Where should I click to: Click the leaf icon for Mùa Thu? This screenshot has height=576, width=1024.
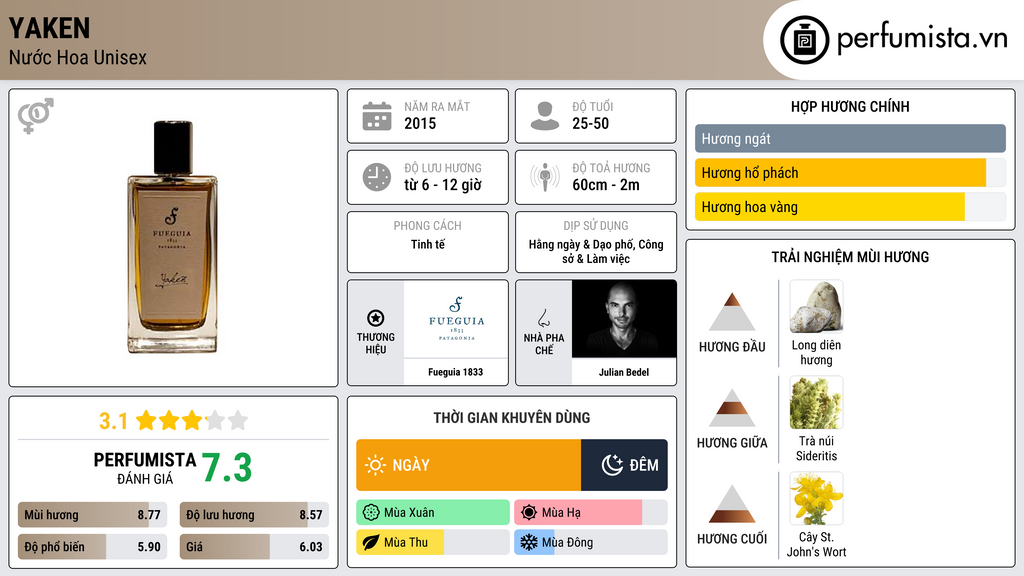[x=371, y=543]
